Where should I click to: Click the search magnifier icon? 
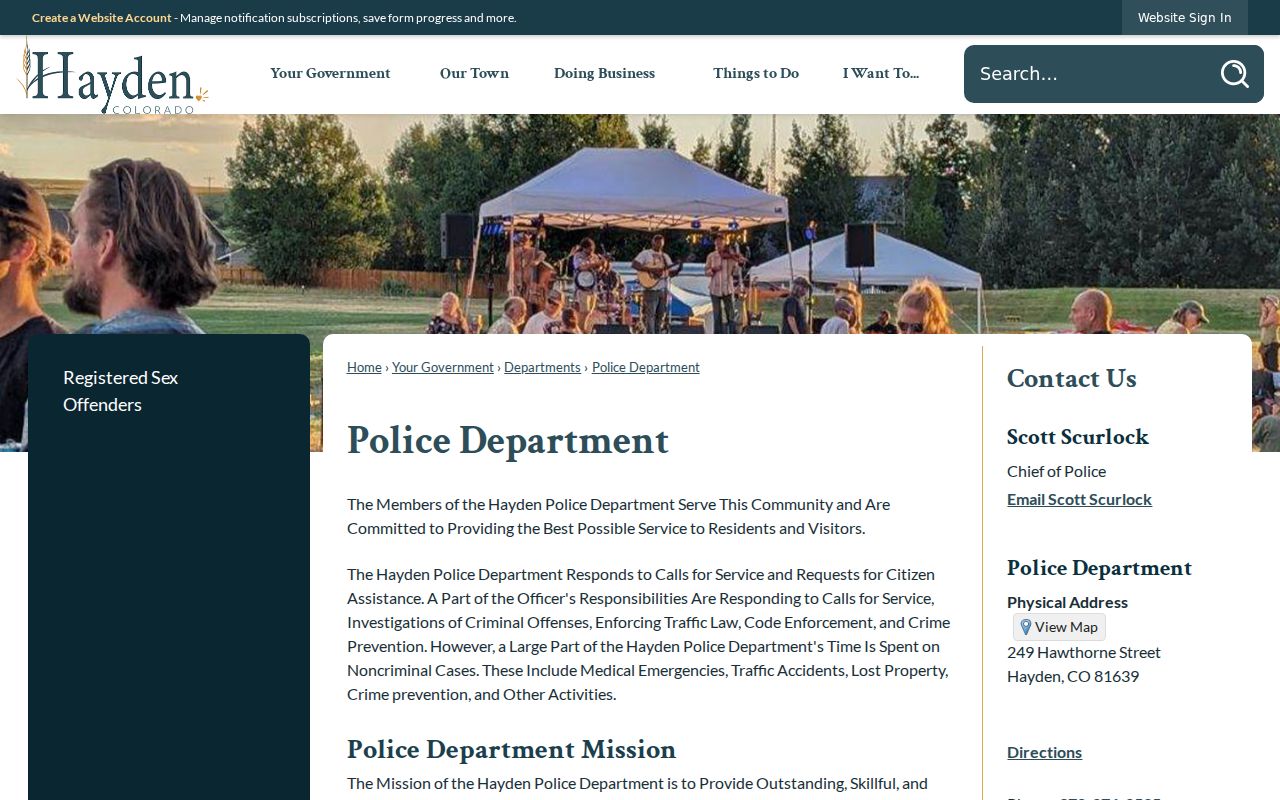coord(1234,74)
